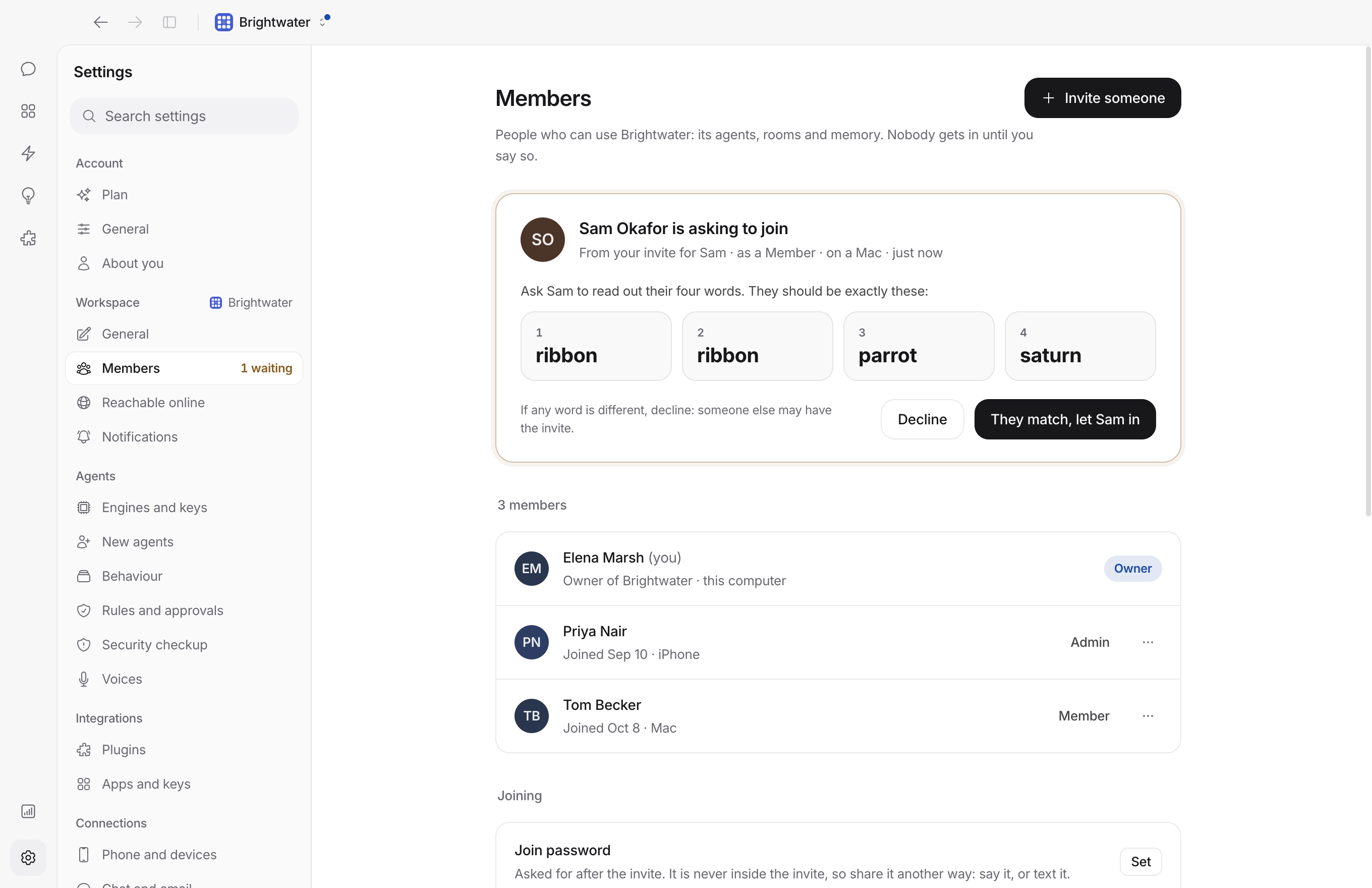Click the fourth word card 'saturn'

pyautogui.click(x=1080, y=346)
